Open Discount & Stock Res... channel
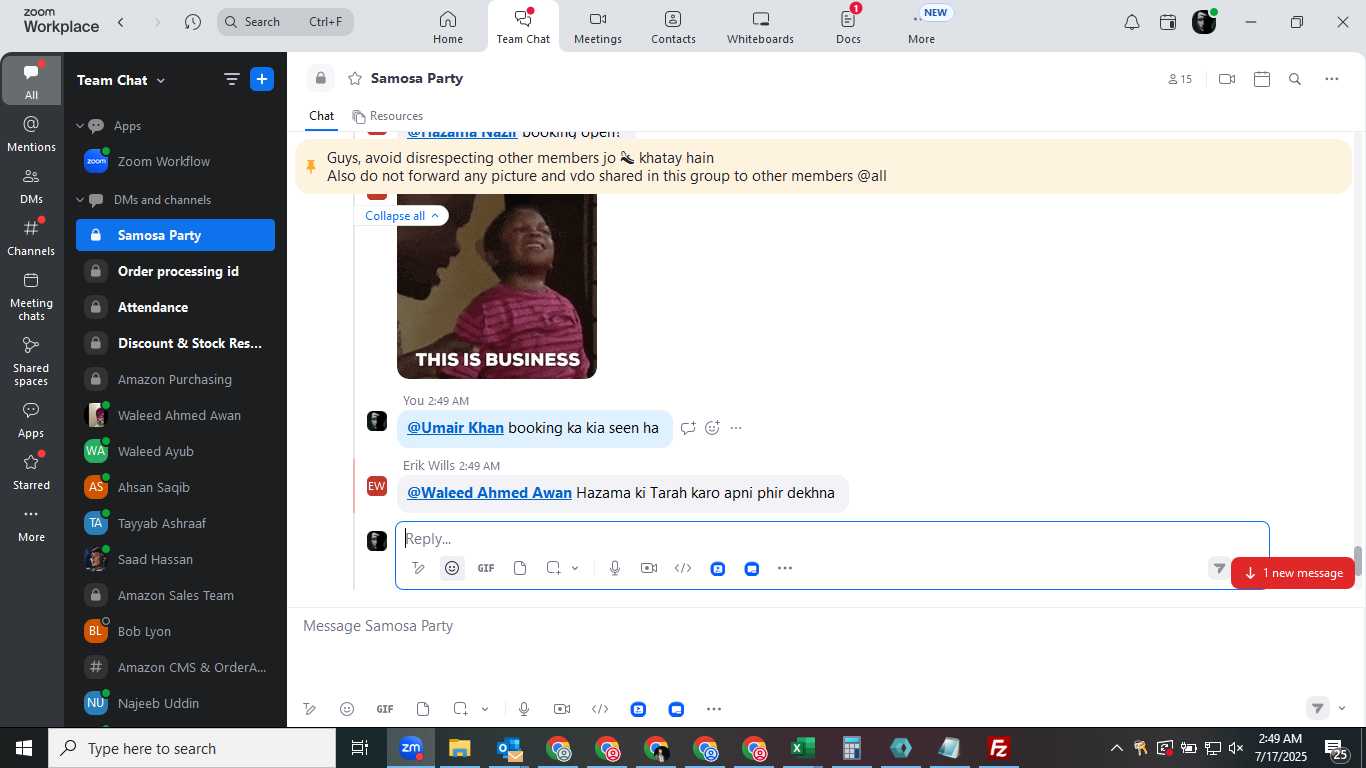This screenshot has height=768, width=1366. tap(175, 343)
